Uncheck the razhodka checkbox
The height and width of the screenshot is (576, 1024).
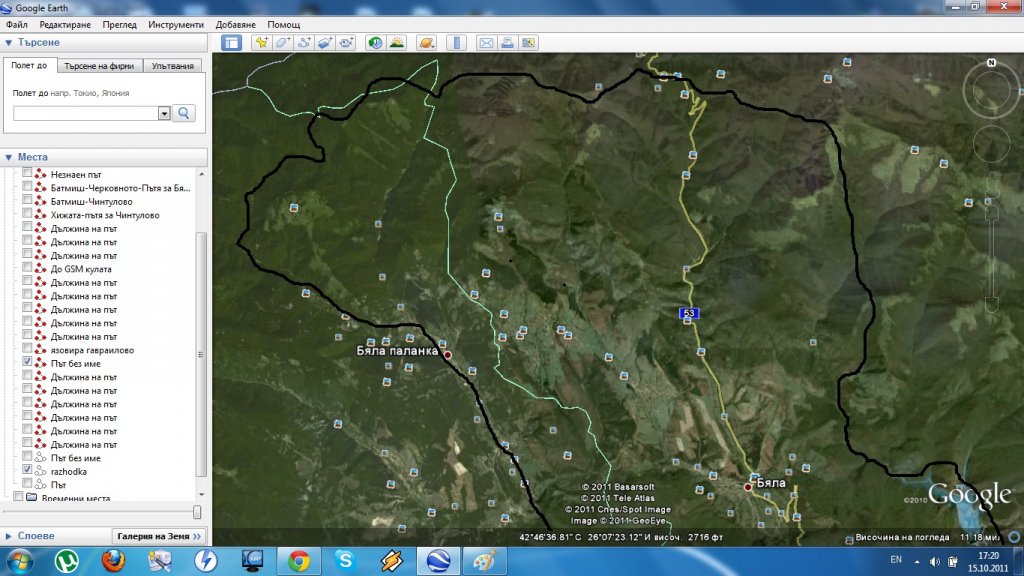(x=27, y=470)
